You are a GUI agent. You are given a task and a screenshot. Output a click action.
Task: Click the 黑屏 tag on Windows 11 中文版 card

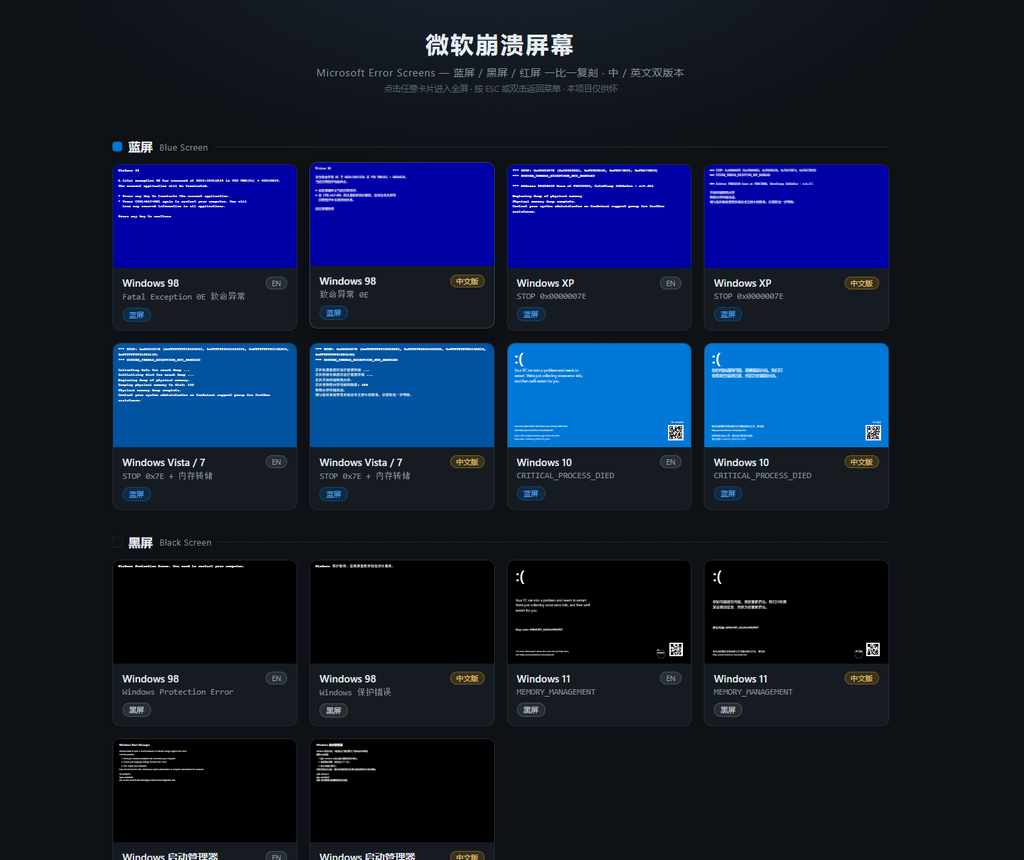point(728,710)
